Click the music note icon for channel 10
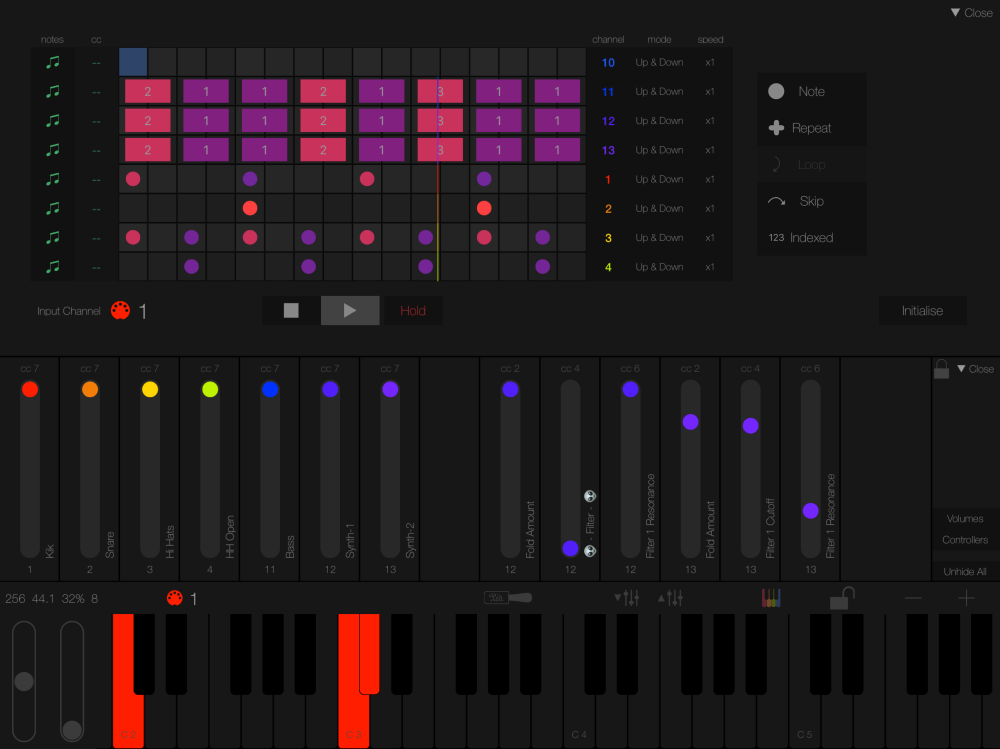This screenshot has width=1000, height=749. pos(53,63)
